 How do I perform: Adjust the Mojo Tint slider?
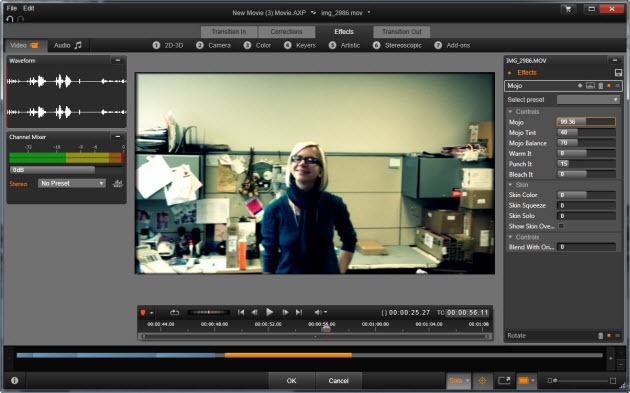click(586, 133)
